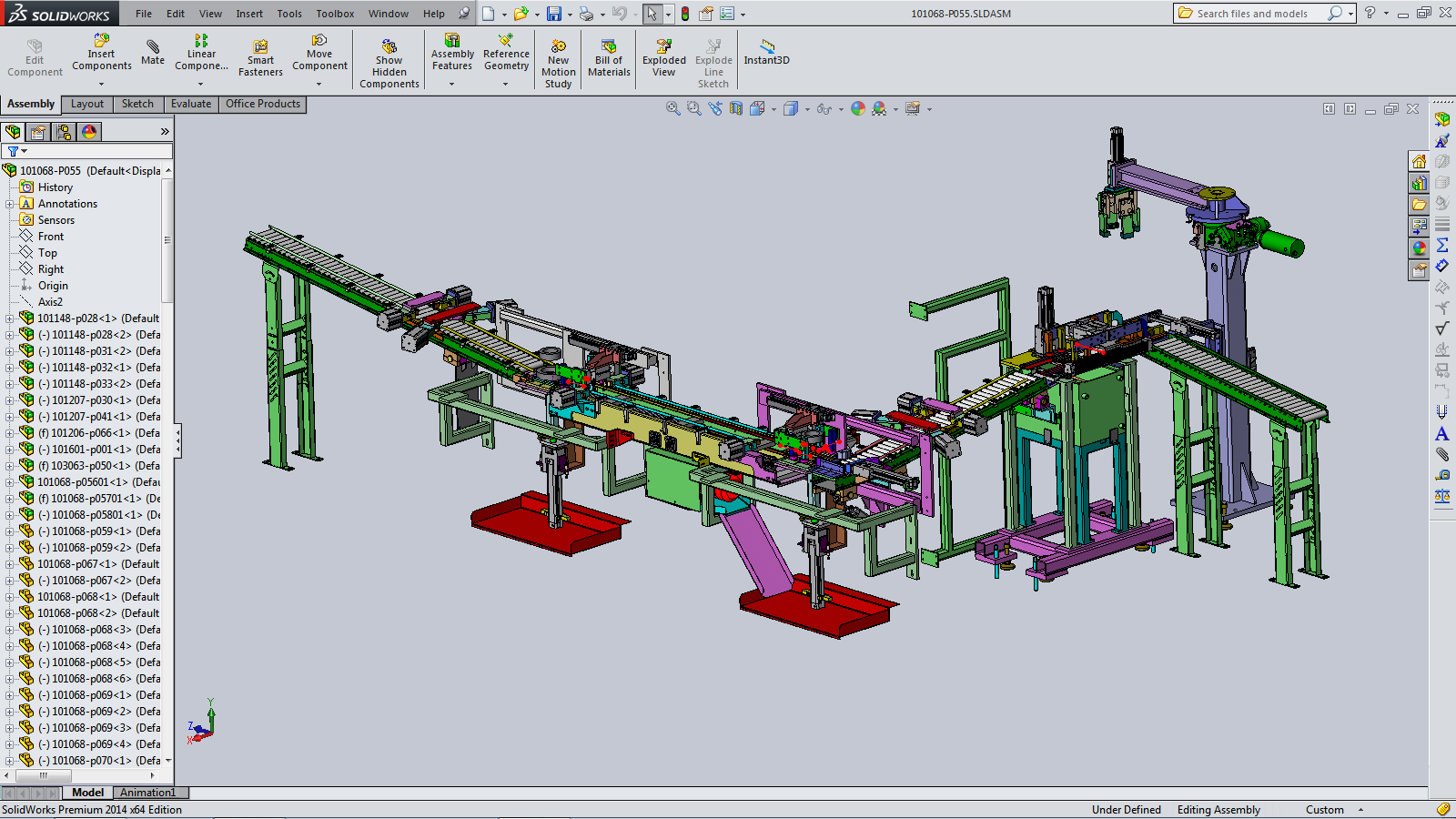Toggle the Select cursor tool
Screen dimensions: 1456x819
click(652, 14)
